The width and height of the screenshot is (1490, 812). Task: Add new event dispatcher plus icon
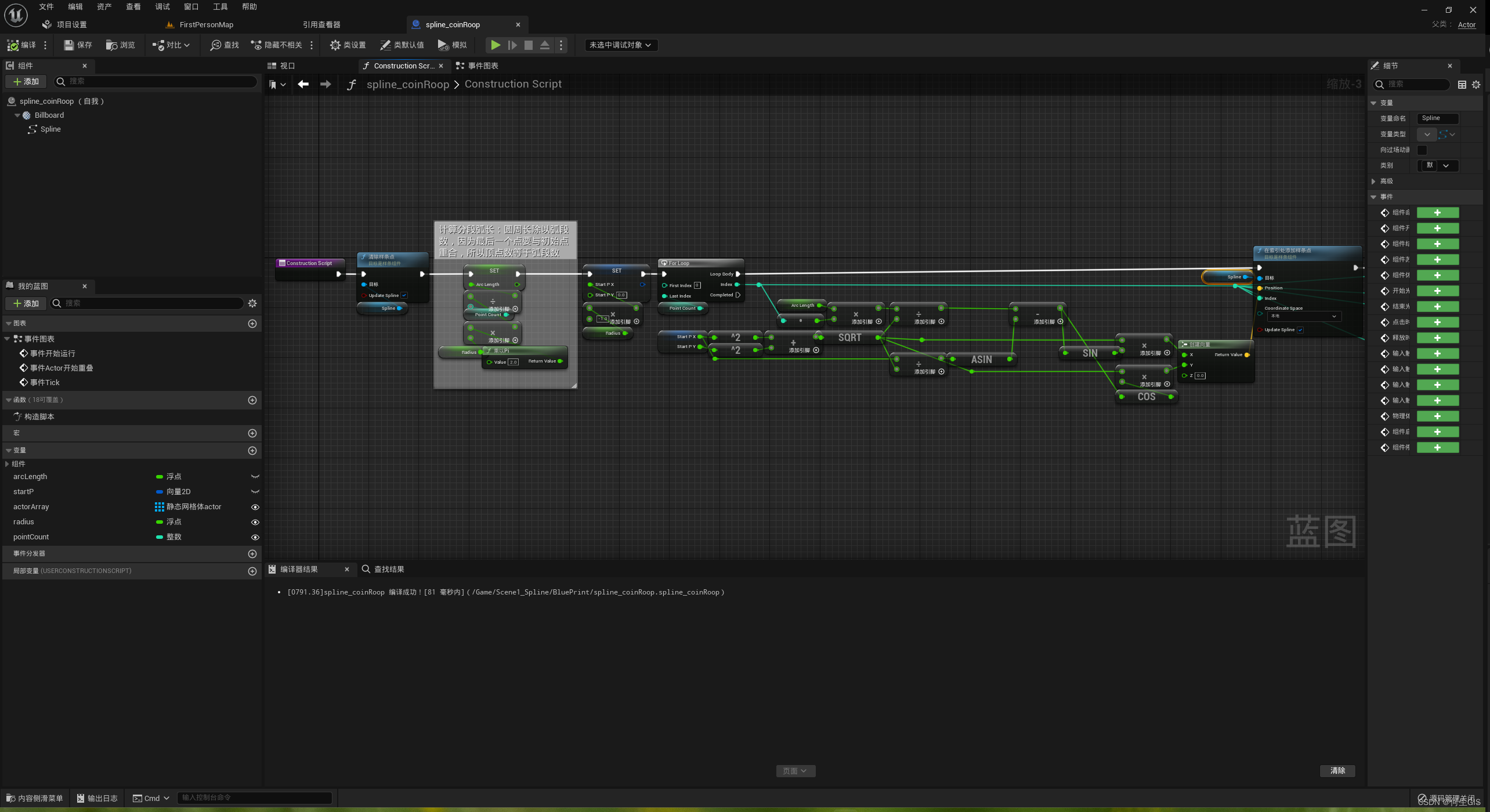(252, 553)
